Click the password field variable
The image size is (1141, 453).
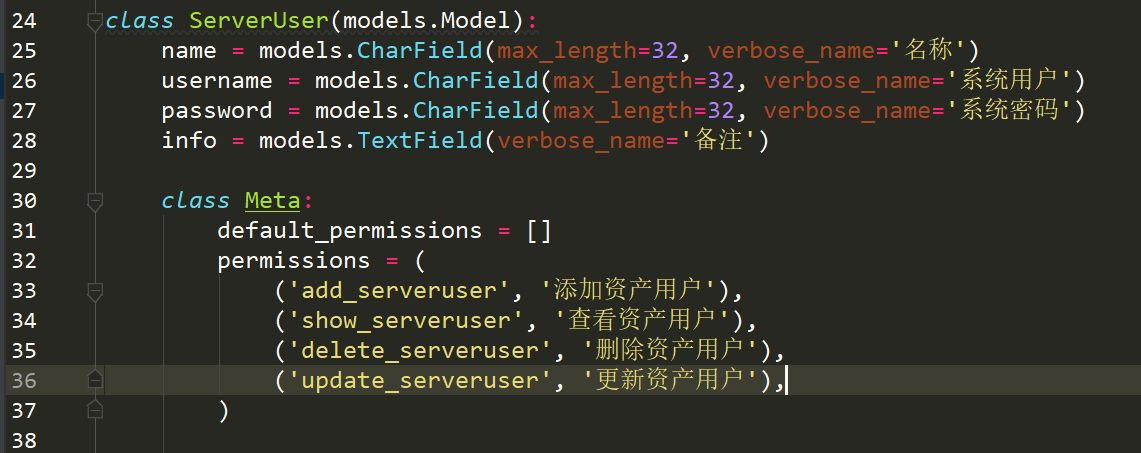pos(216,111)
